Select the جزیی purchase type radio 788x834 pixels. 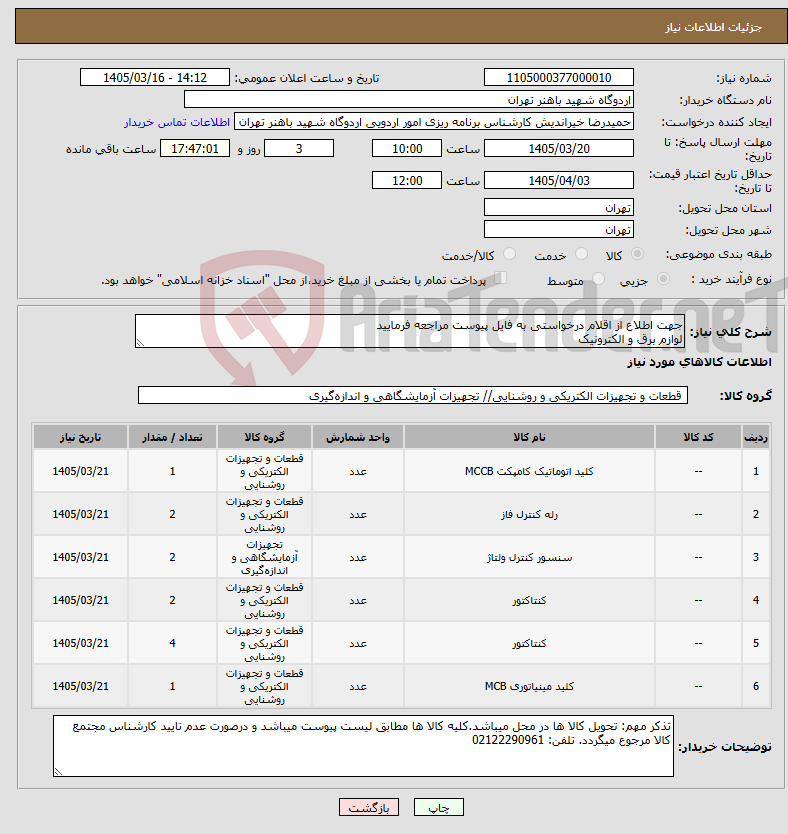[663, 279]
